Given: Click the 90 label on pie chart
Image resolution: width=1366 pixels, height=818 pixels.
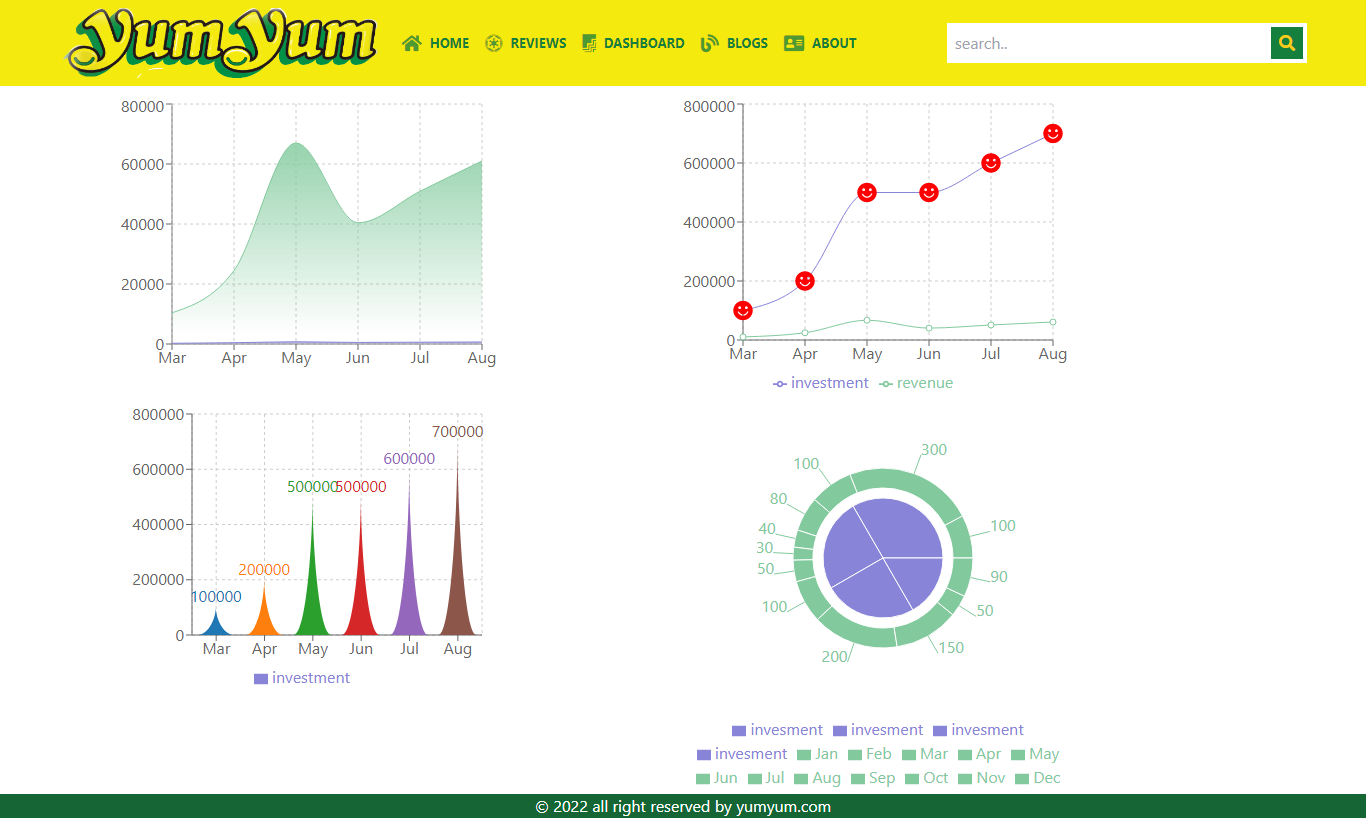Looking at the screenshot, I should [999, 577].
